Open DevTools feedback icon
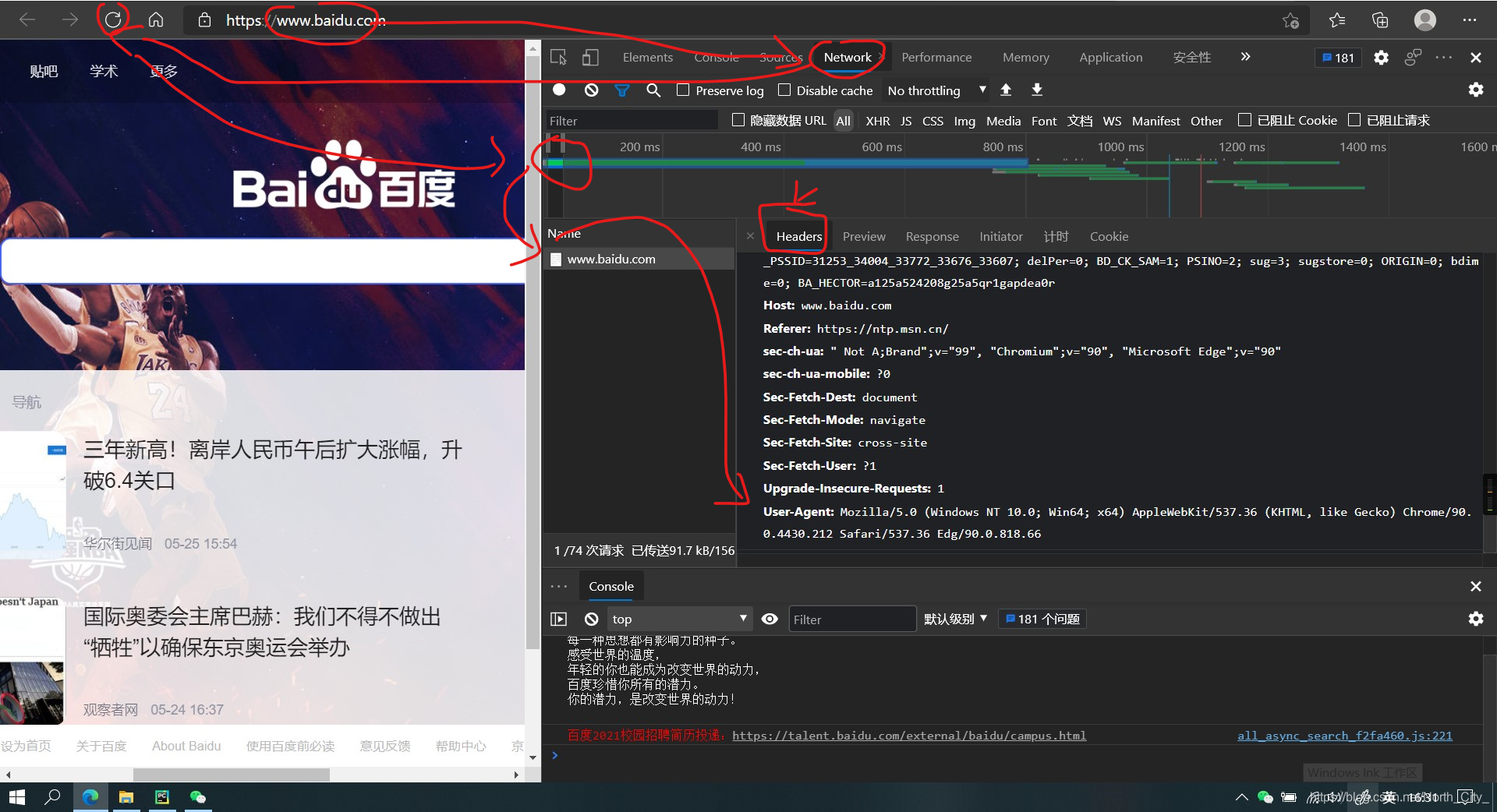The image size is (1497, 812). tap(1413, 57)
